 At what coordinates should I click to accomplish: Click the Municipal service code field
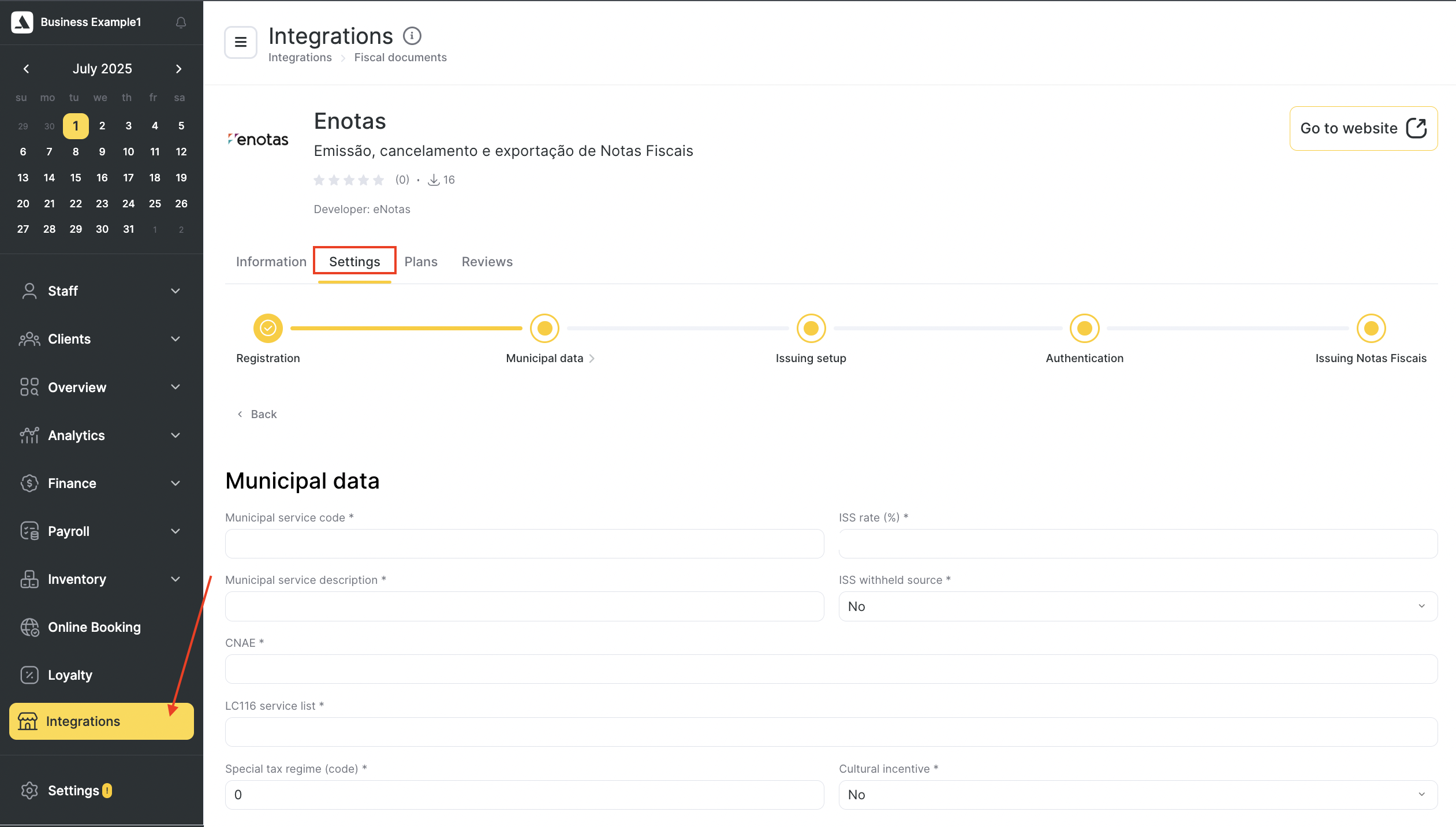(524, 543)
